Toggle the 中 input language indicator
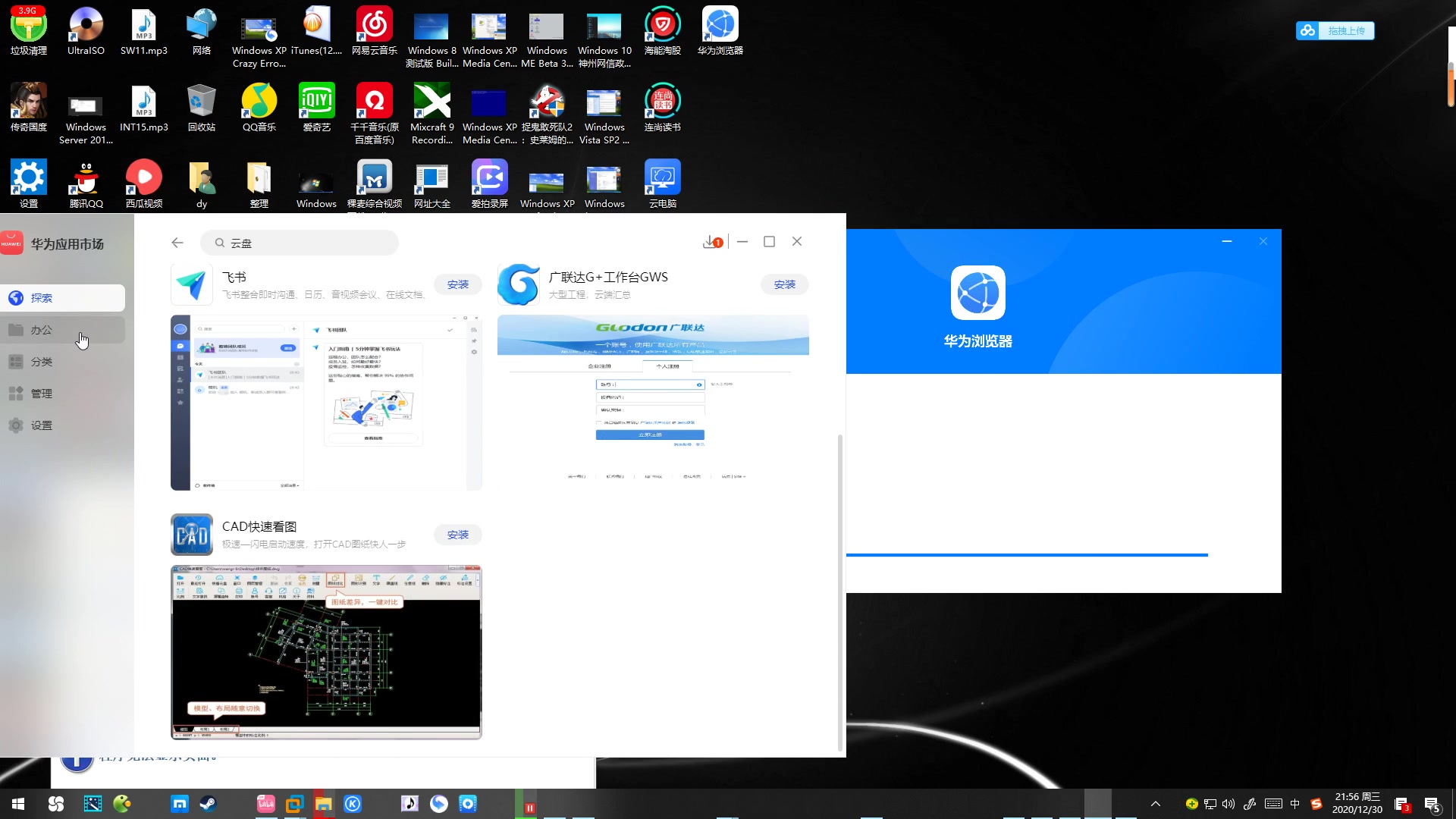1456x819 pixels. (x=1295, y=804)
